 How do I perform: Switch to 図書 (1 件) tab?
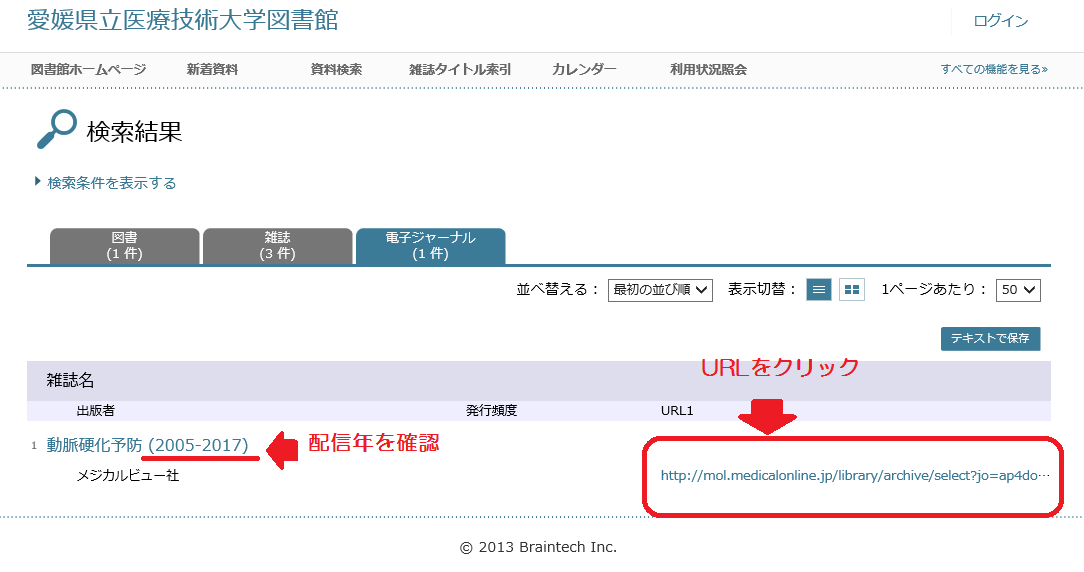tap(124, 246)
